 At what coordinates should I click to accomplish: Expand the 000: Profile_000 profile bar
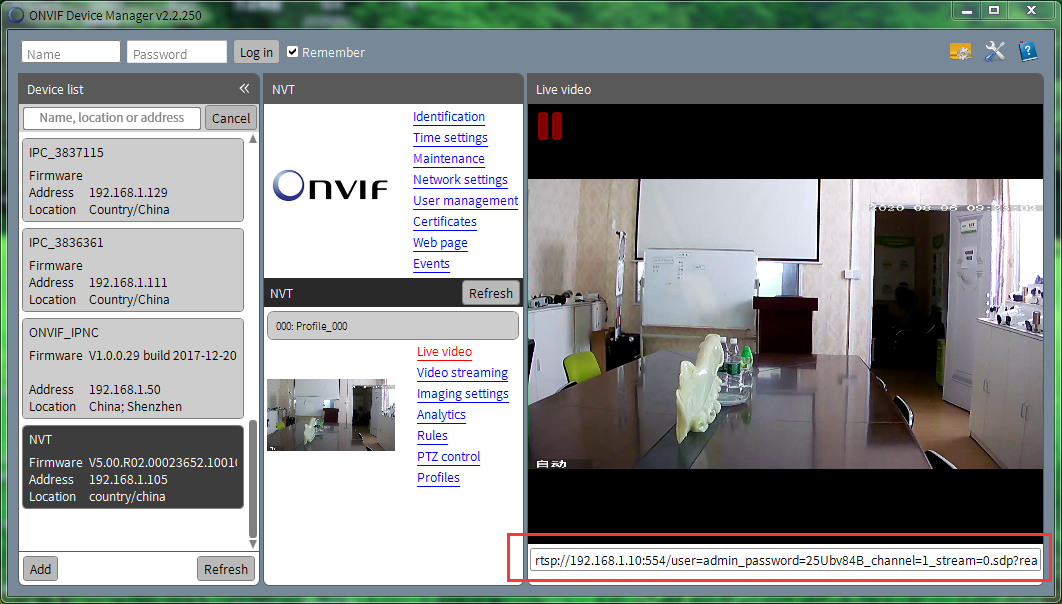(392, 326)
